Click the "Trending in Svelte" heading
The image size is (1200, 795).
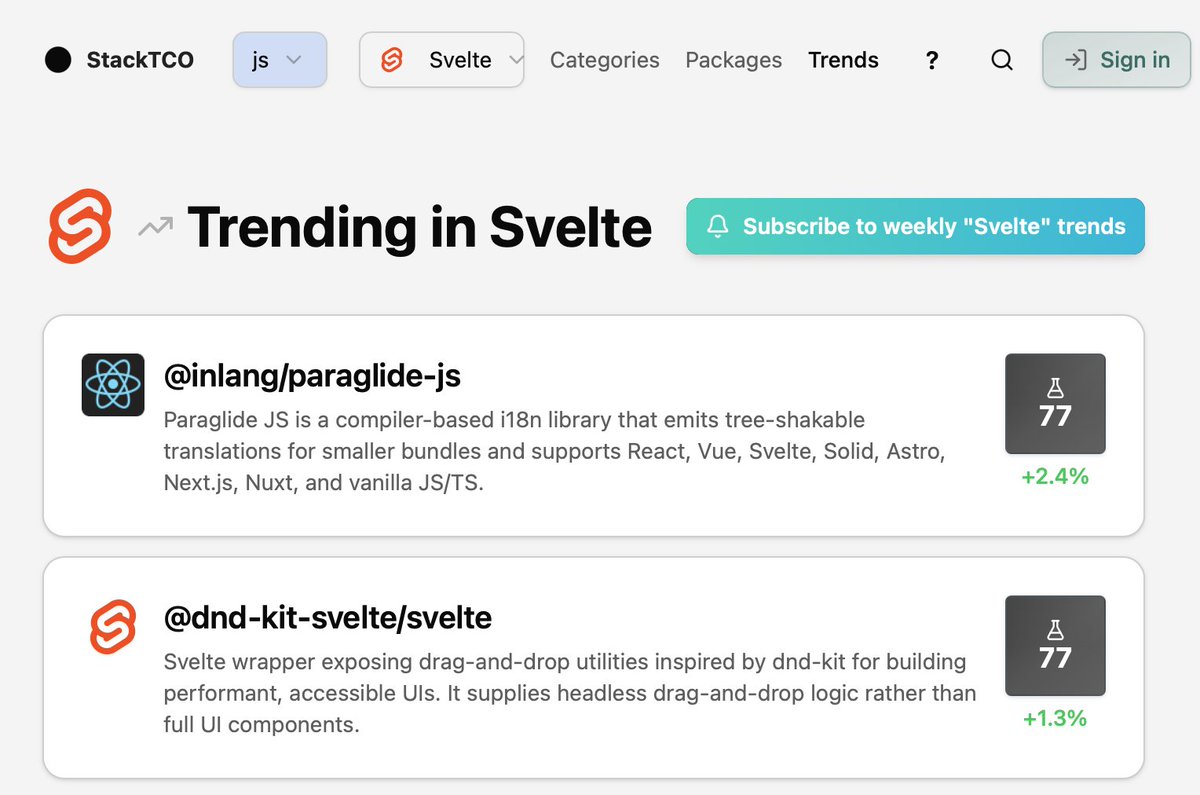pyautogui.click(x=419, y=227)
